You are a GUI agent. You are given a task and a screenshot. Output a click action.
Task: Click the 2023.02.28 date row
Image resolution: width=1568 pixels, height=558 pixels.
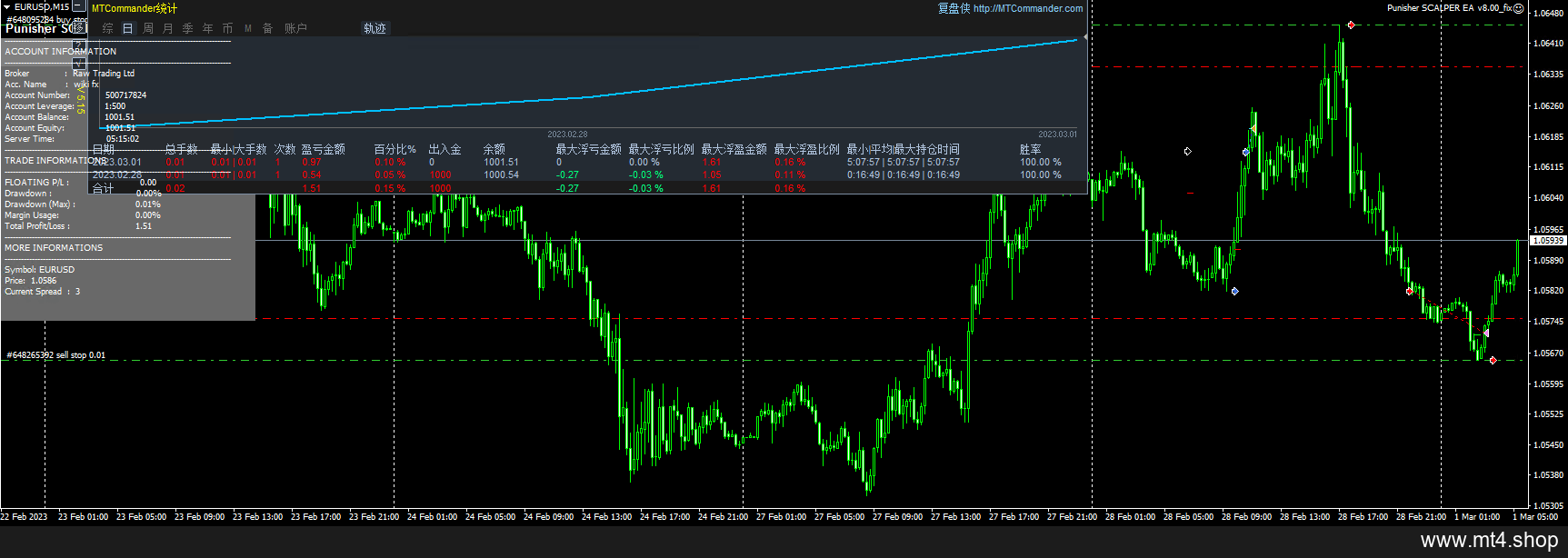point(117,175)
